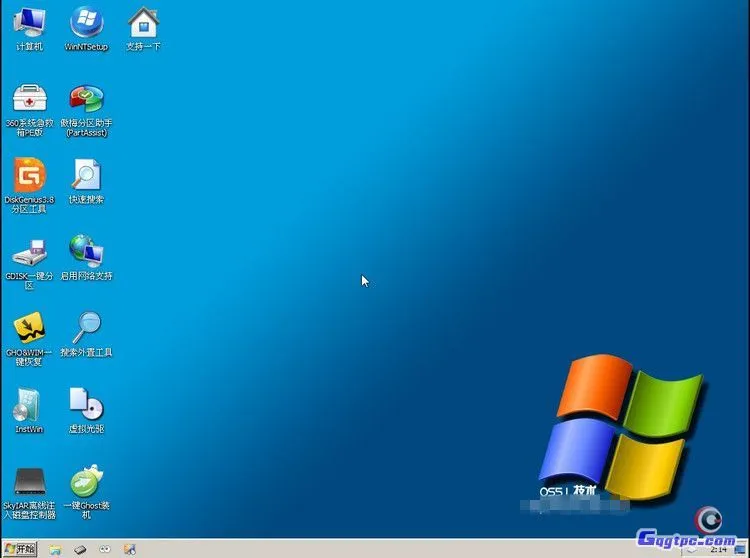Open 虚拟光驱 virtual drive icon

pyautogui.click(x=86, y=404)
